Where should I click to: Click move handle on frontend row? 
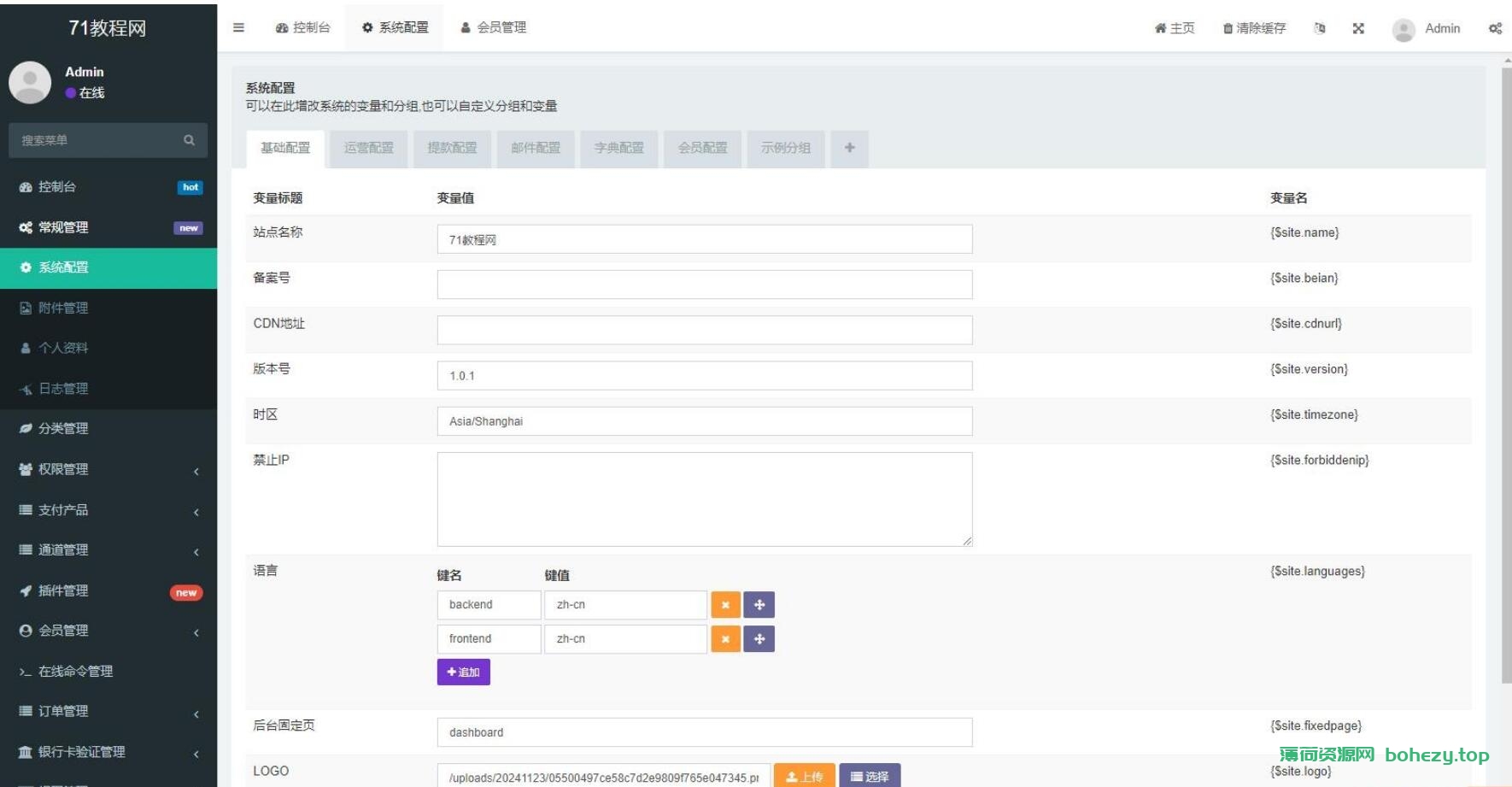pyautogui.click(x=759, y=639)
